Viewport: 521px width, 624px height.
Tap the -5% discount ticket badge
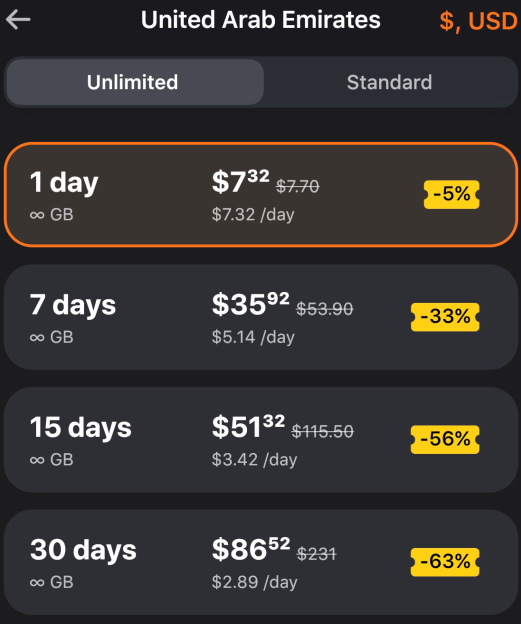451,194
